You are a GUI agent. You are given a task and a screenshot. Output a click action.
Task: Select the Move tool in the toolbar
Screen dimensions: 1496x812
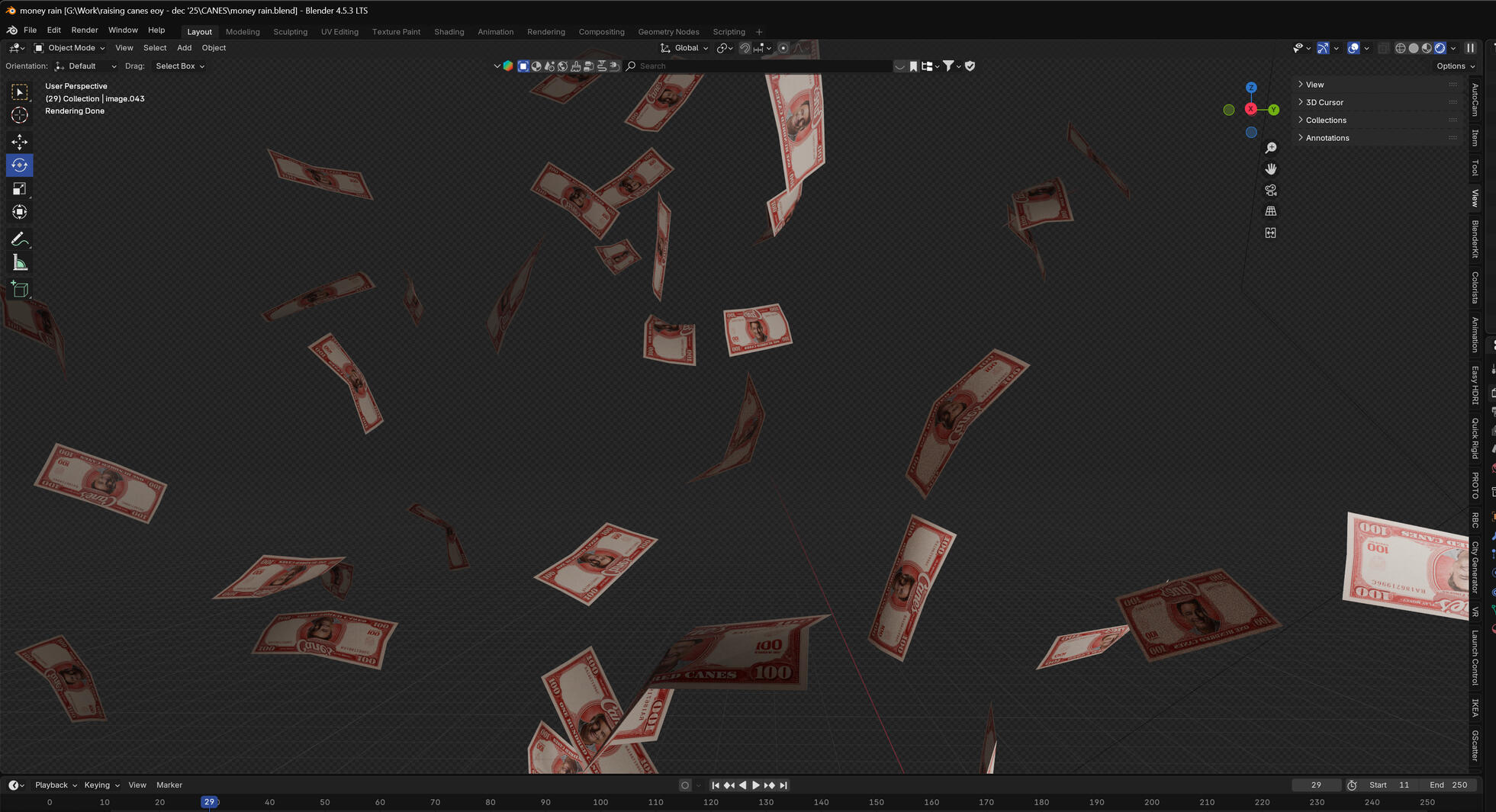click(x=20, y=142)
